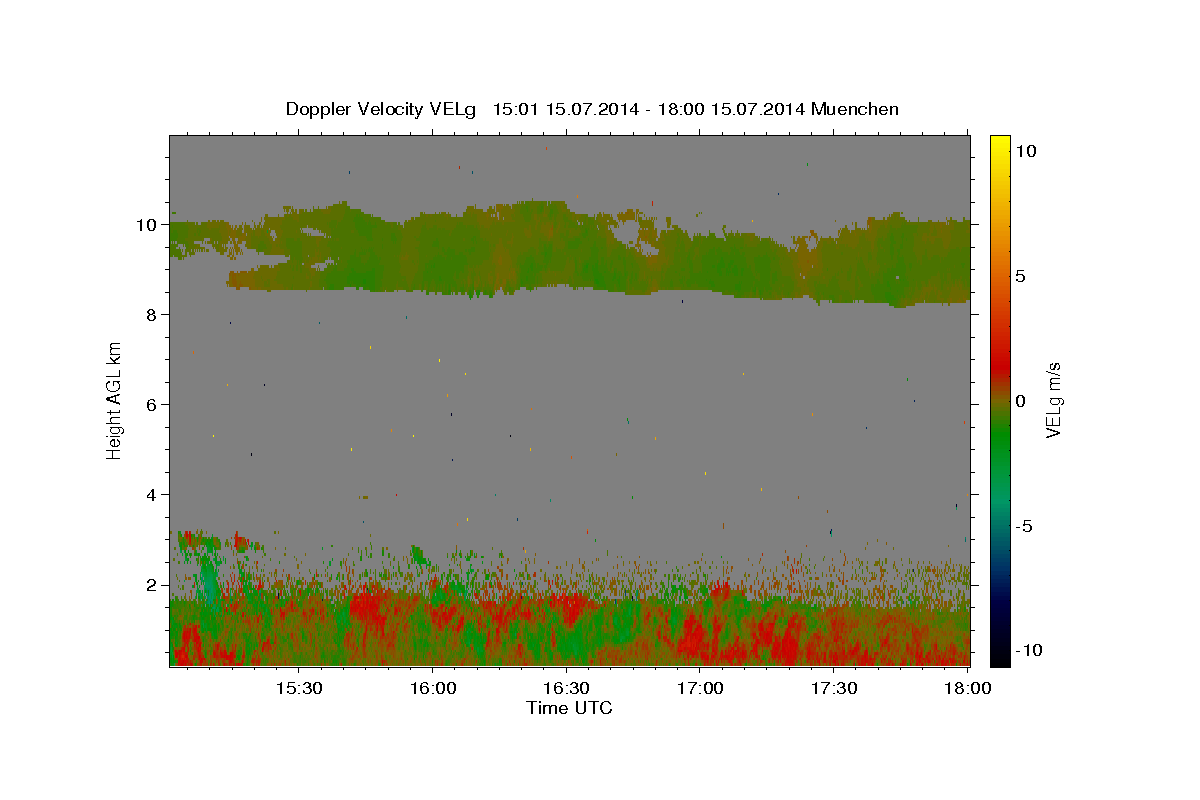1200x800 pixels.
Task: Click the 18:00 time tick label
Action: (x=967, y=689)
